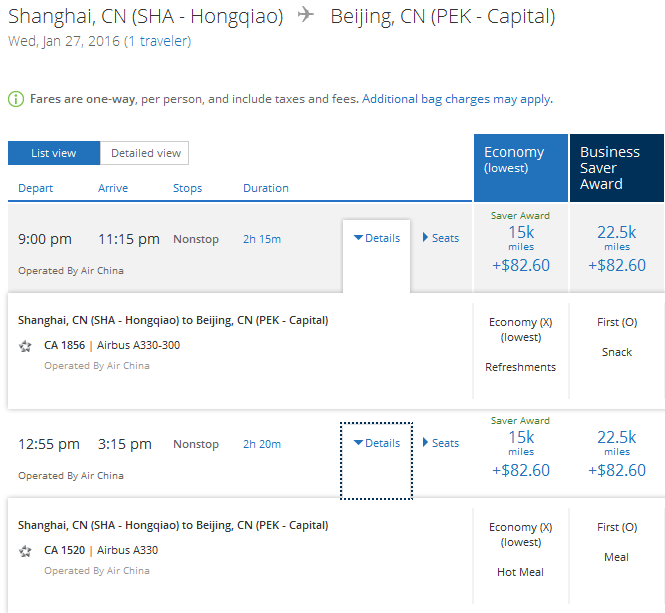This screenshot has width=665, height=613.
Task: Sort flights by Stops column
Action: [x=187, y=188]
